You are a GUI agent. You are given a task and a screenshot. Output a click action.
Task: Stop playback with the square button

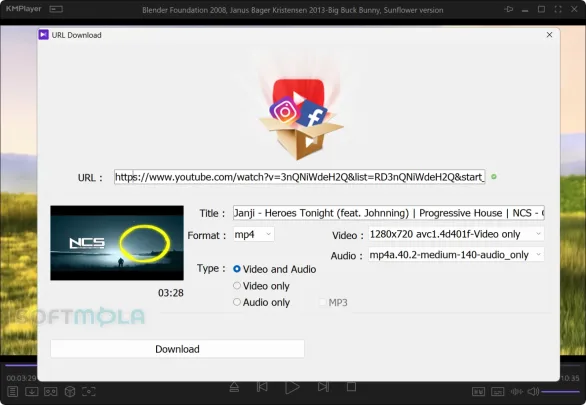coord(351,387)
